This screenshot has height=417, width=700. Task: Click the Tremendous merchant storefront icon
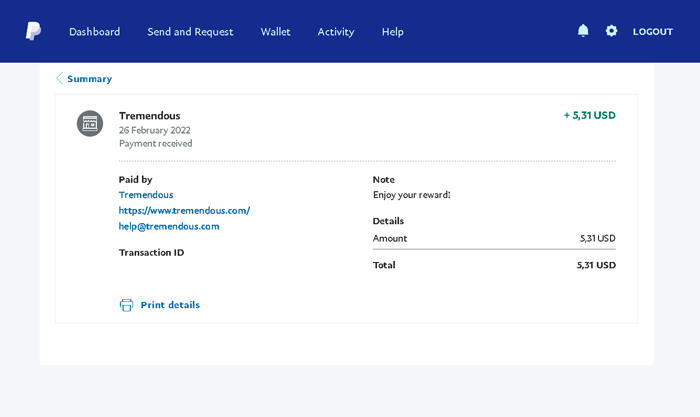90,124
